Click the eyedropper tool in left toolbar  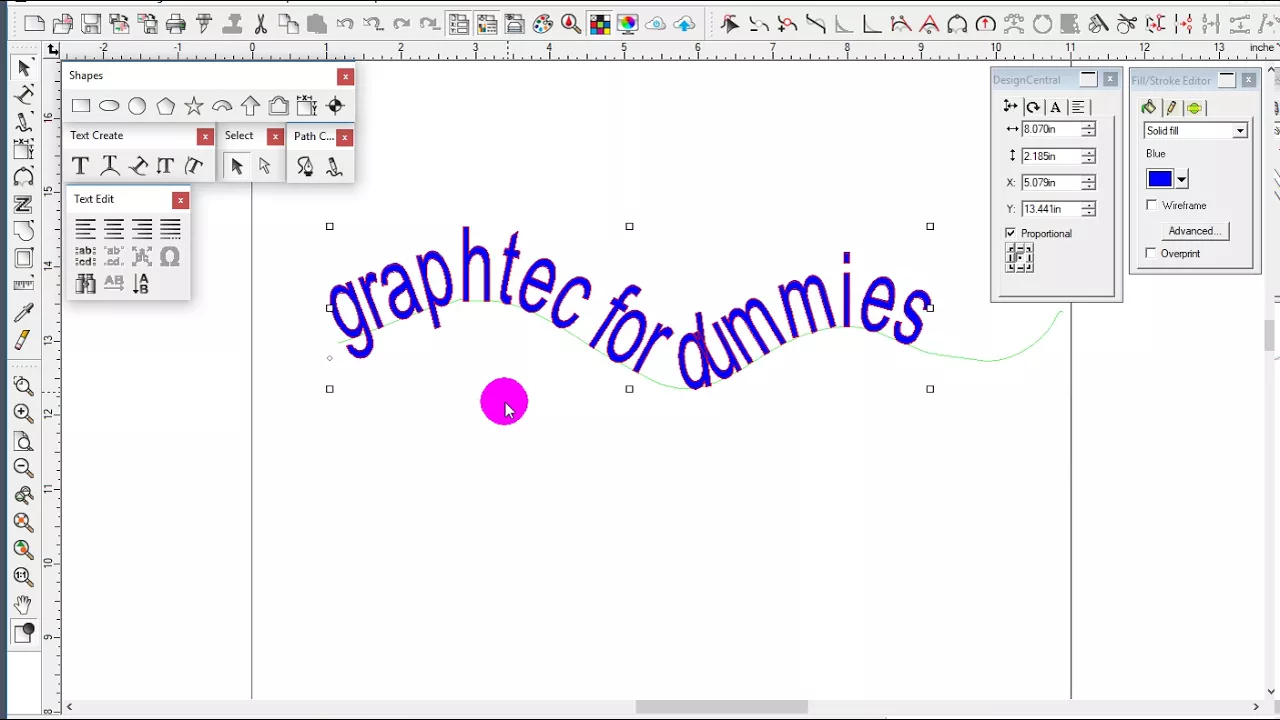pyautogui.click(x=24, y=313)
